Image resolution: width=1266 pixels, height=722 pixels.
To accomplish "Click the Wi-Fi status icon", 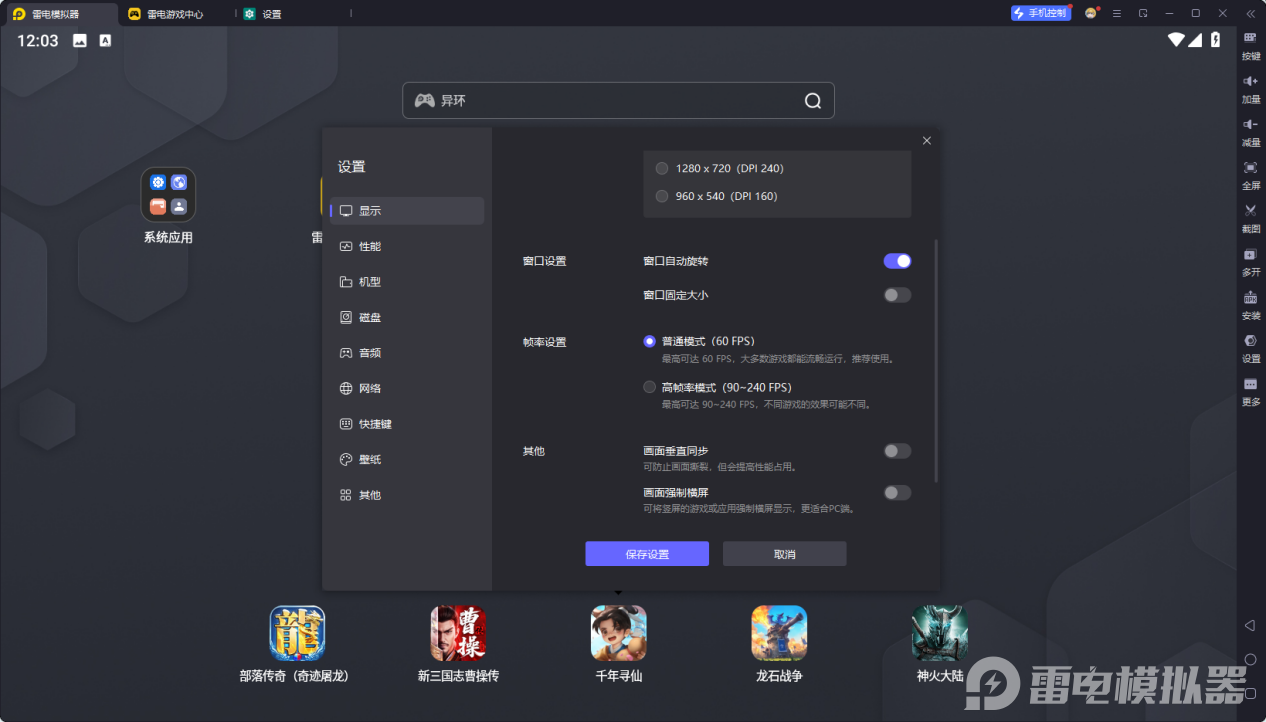I will pyautogui.click(x=1176, y=40).
